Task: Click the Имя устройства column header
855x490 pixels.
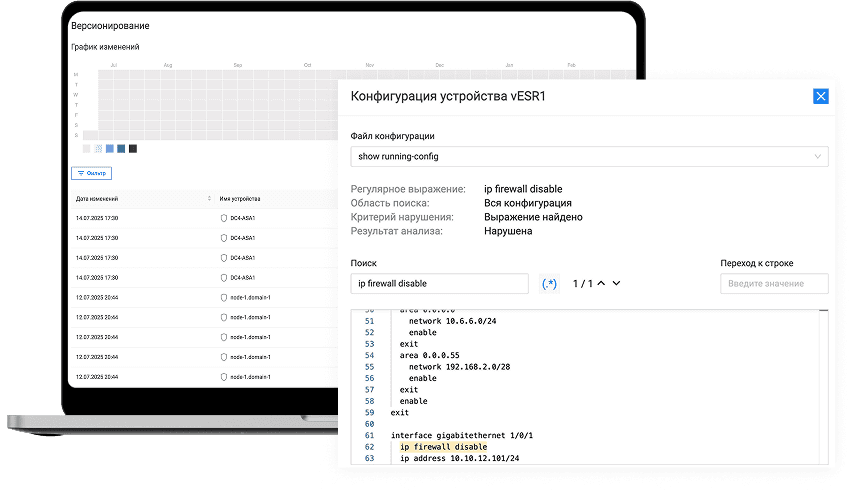Action: point(240,198)
